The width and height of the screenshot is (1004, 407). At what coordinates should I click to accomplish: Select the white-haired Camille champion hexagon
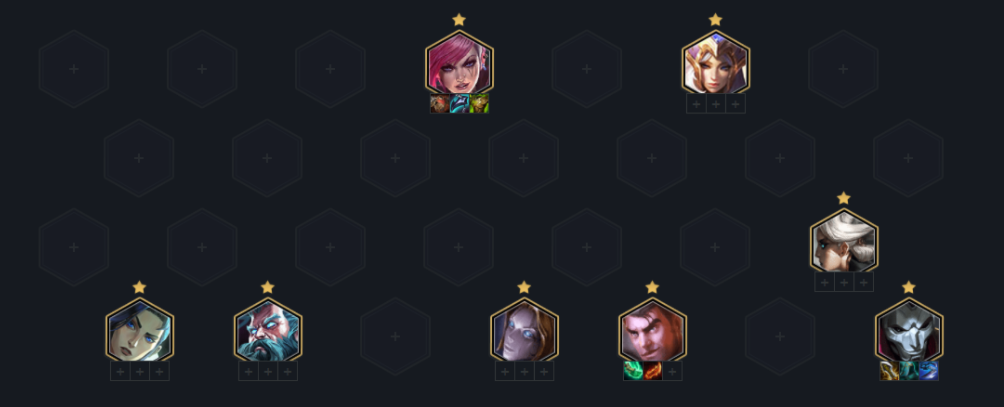click(x=844, y=243)
